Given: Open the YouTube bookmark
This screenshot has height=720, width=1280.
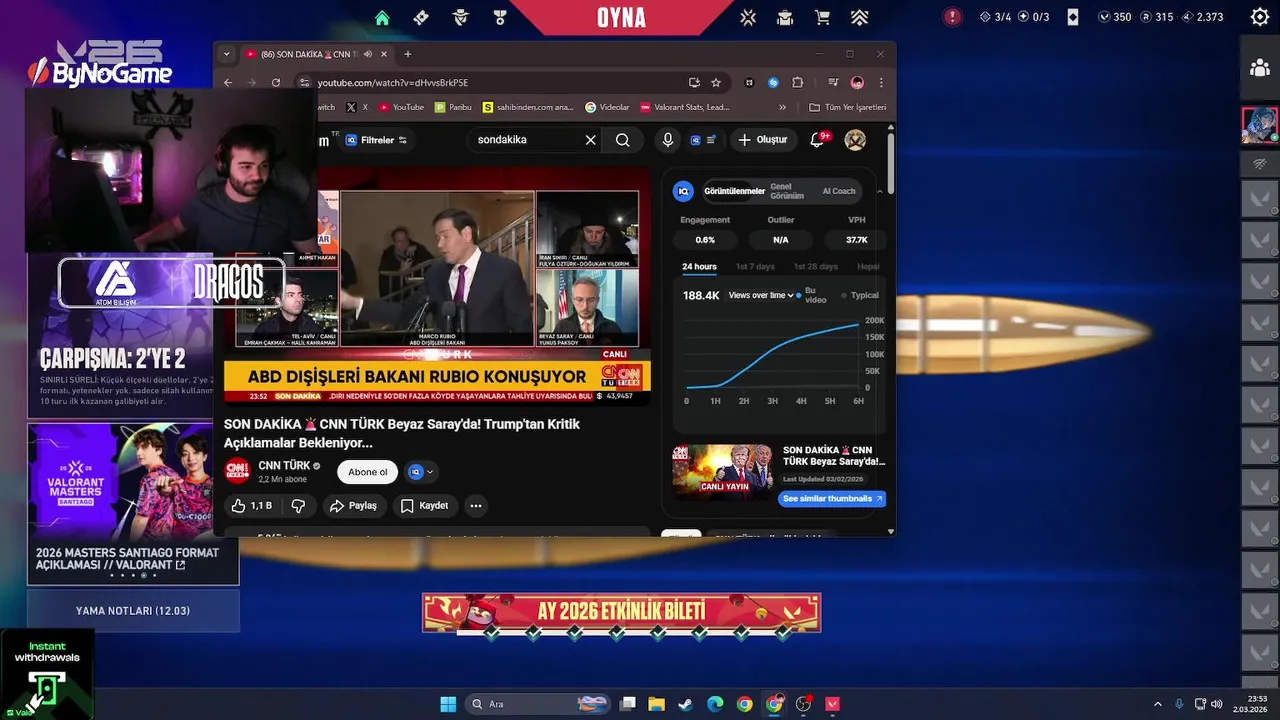Looking at the screenshot, I should point(402,107).
